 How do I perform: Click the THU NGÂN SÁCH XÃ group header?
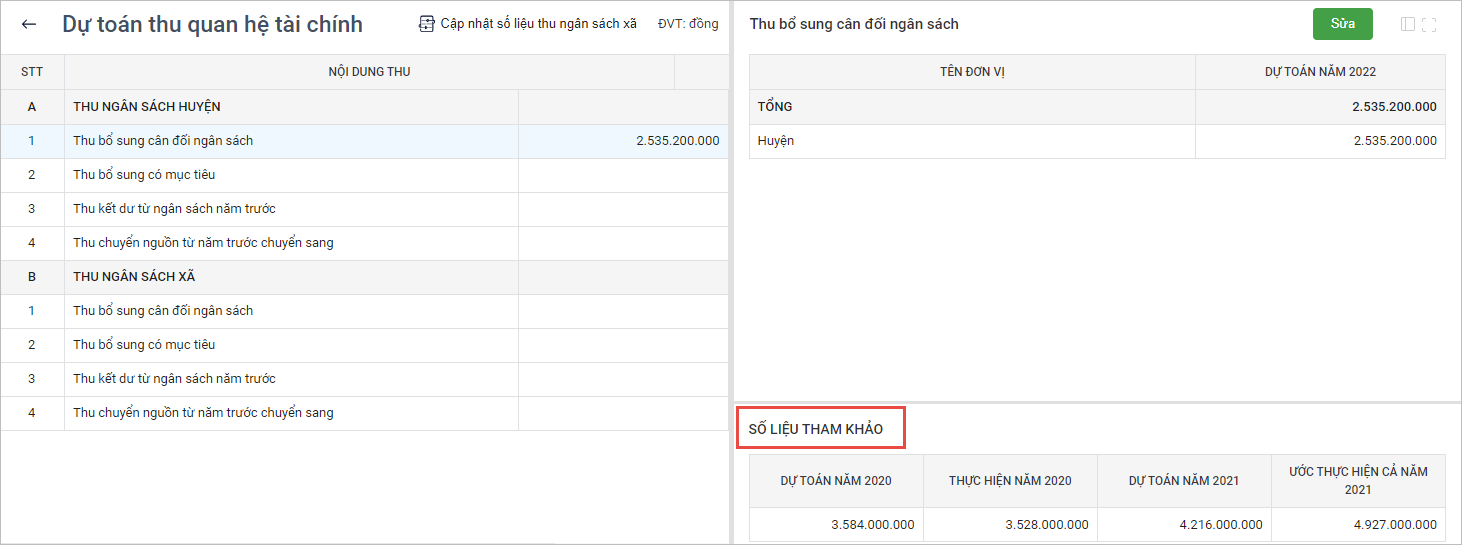[134, 277]
